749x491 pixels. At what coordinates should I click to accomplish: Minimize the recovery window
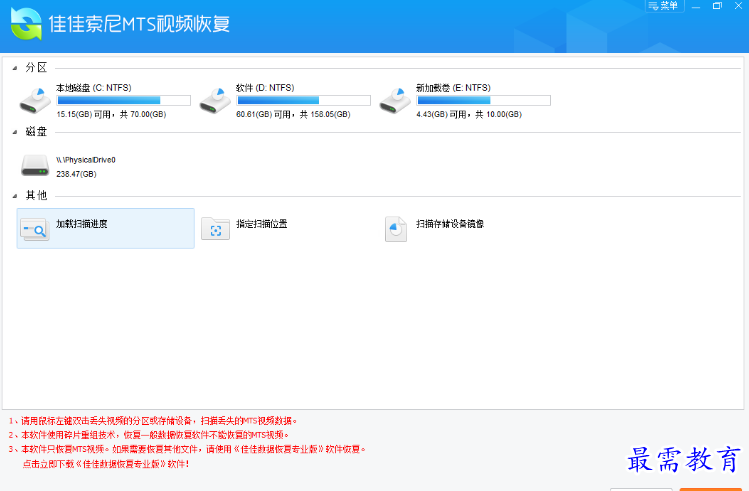(x=696, y=6)
